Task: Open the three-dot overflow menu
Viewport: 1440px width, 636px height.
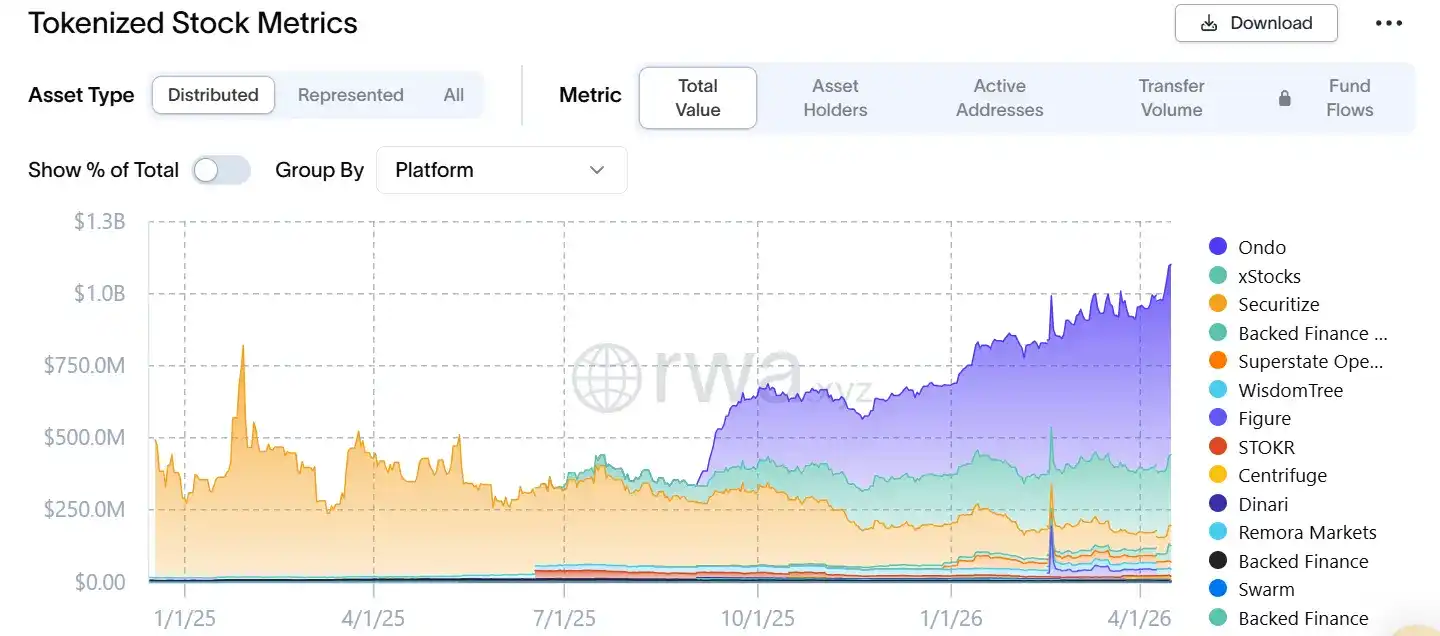Action: pos(1388,23)
